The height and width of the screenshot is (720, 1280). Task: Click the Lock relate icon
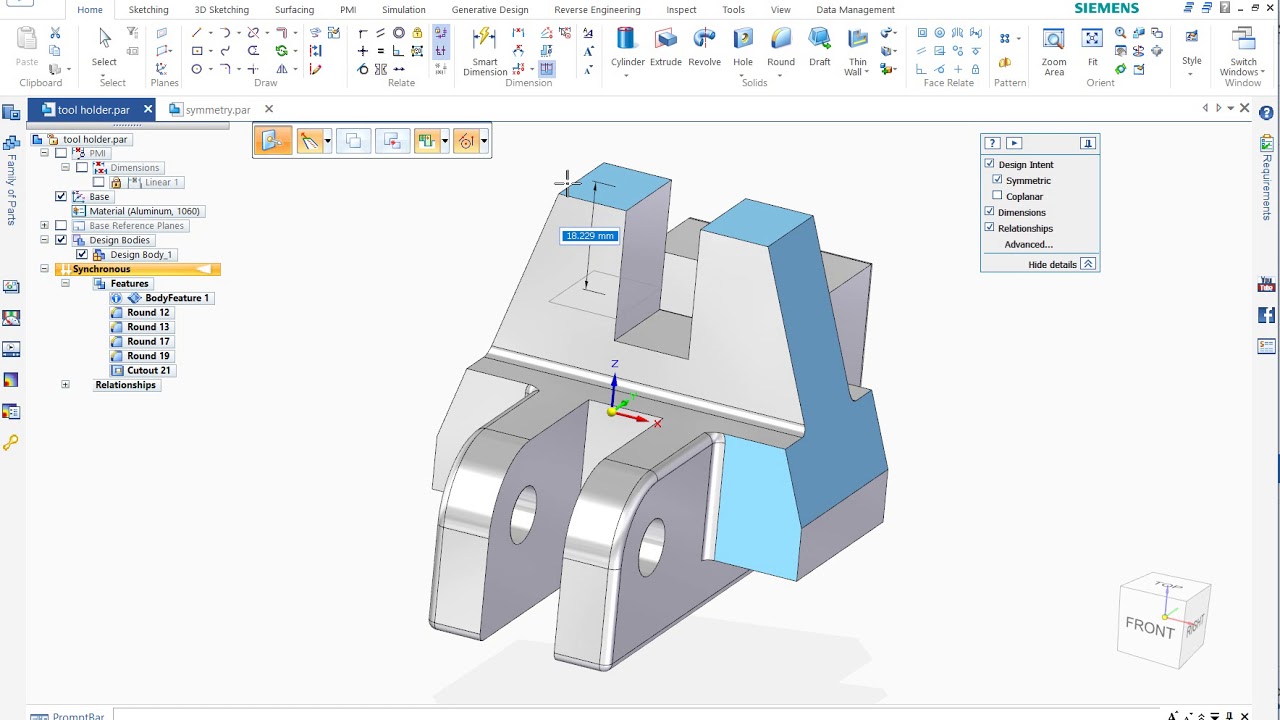click(416, 33)
